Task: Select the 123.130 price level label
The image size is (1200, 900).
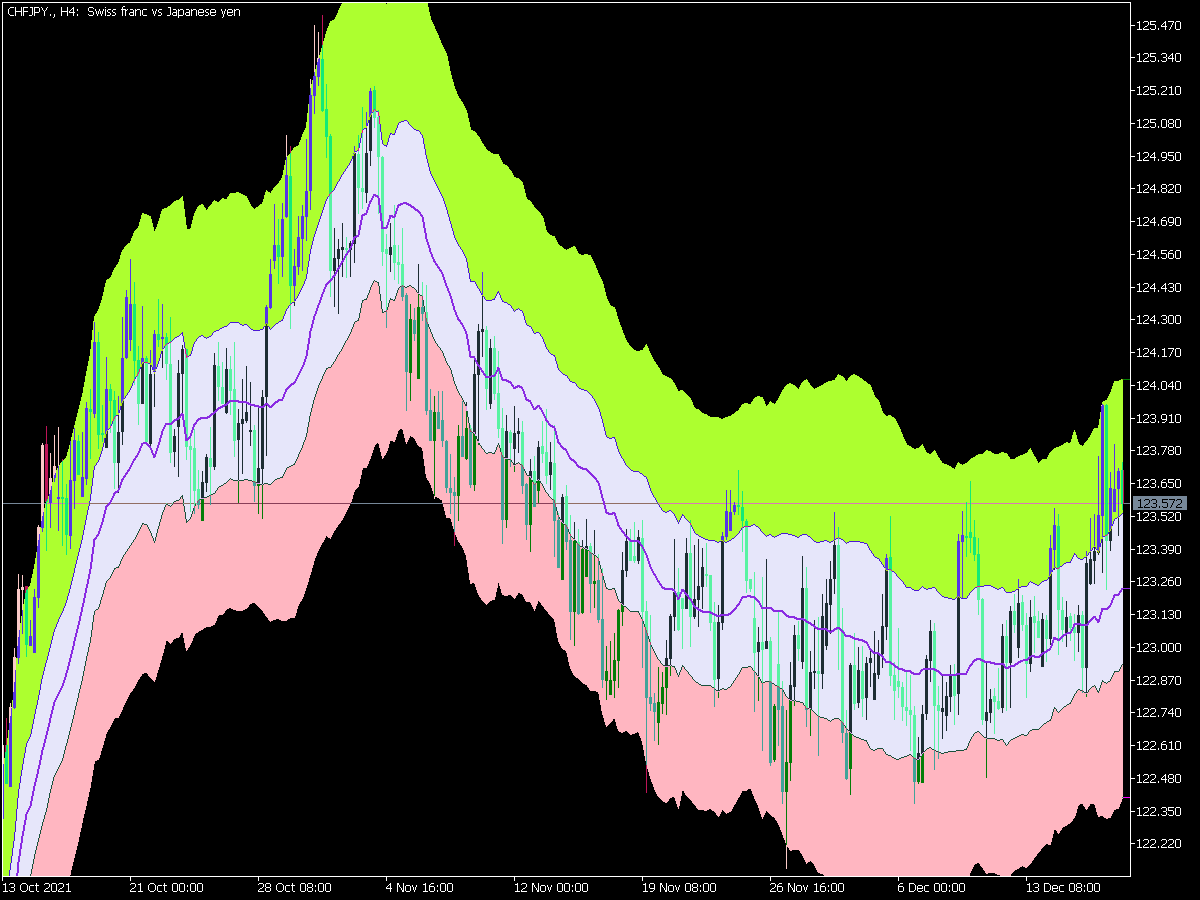Action: pyautogui.click(x=1160, y=614)
